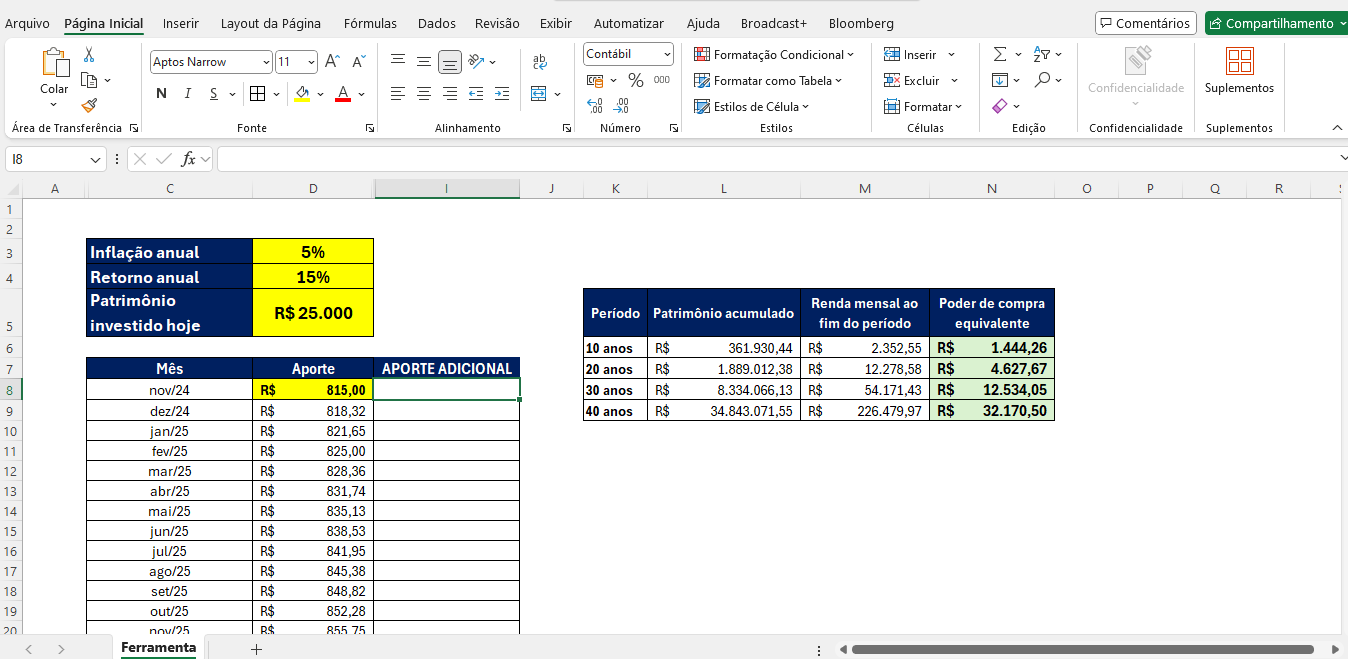The width and height of the screenshot is (1348, 659).
Task: Apply the borders icon to the cell
Action: coord(257,94)
